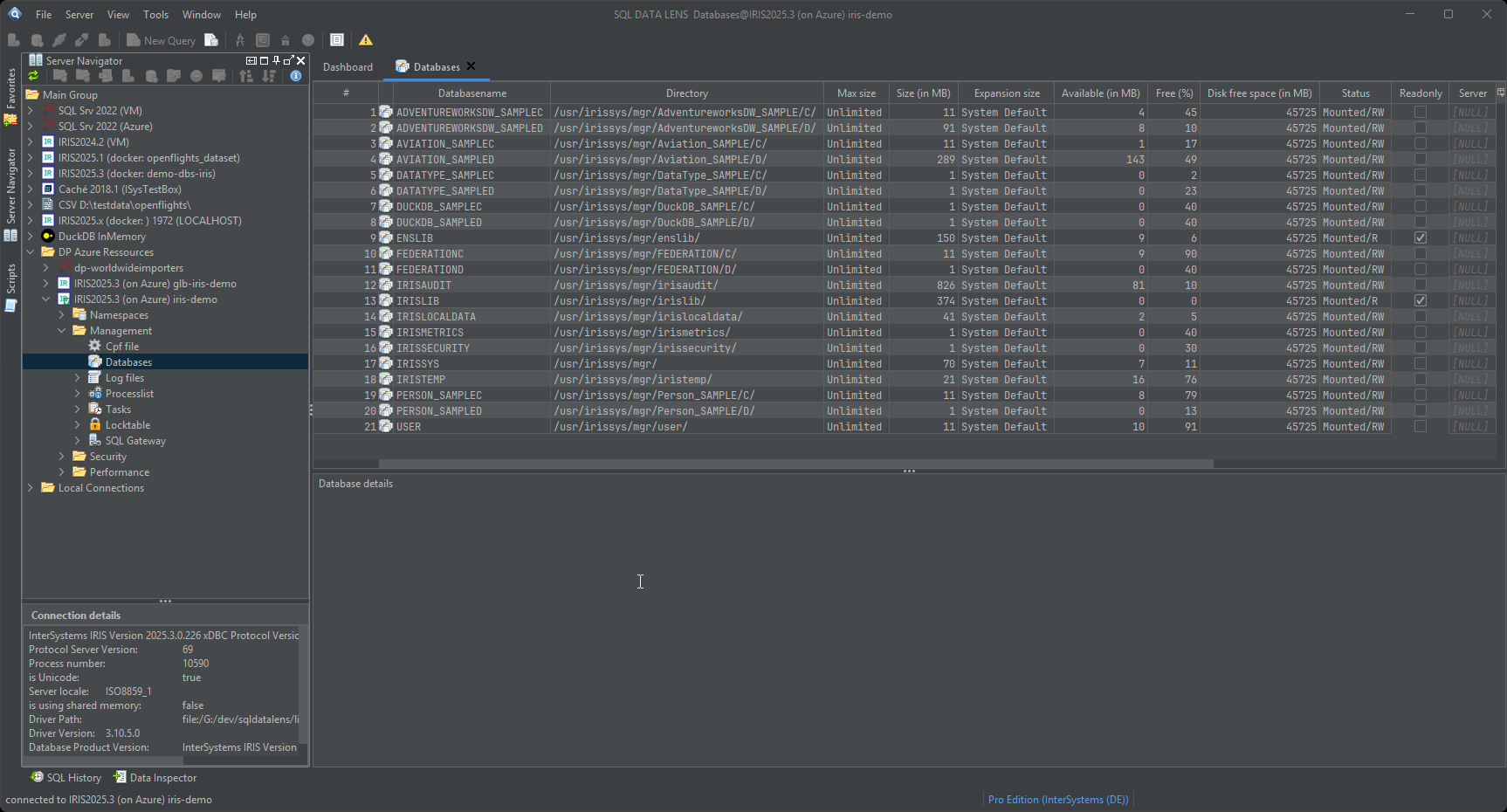Click the Scripts side tab icon
Screen dimensions: 1507x812
click(10, 306)
